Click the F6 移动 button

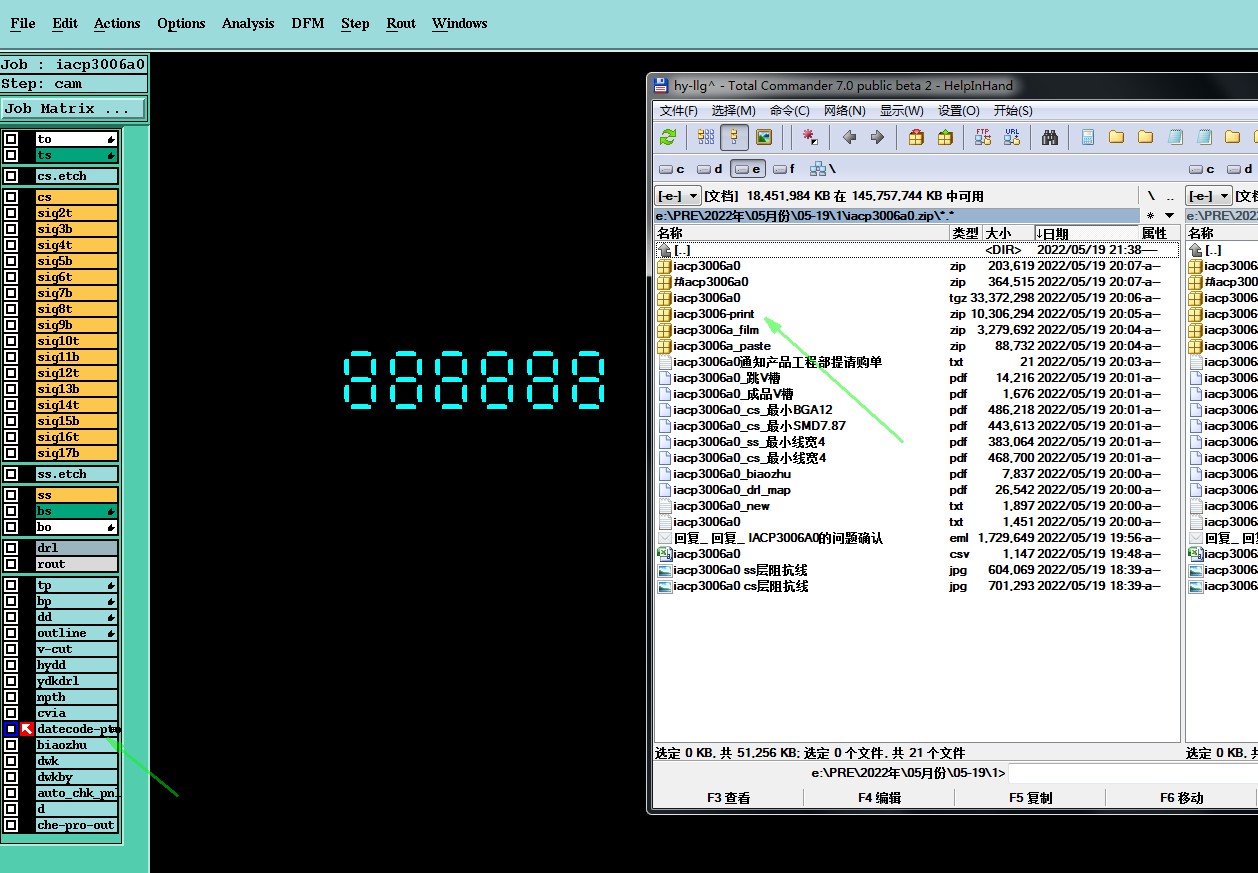1181,797
